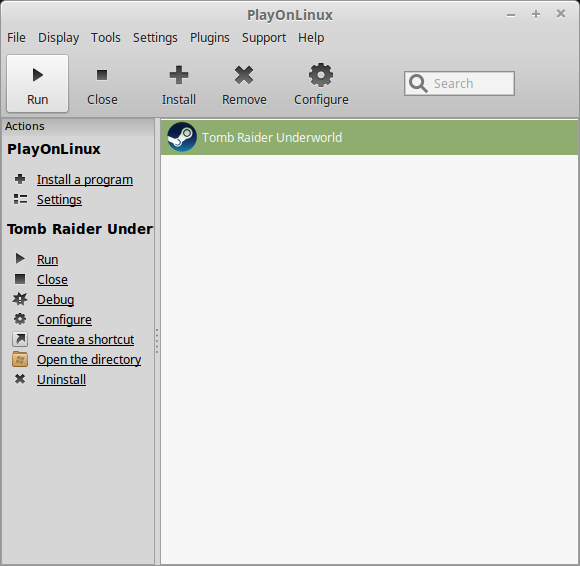Click the magnifier icon in search box
The width and height of the screenshot is (580, 566).
point(418,84)
